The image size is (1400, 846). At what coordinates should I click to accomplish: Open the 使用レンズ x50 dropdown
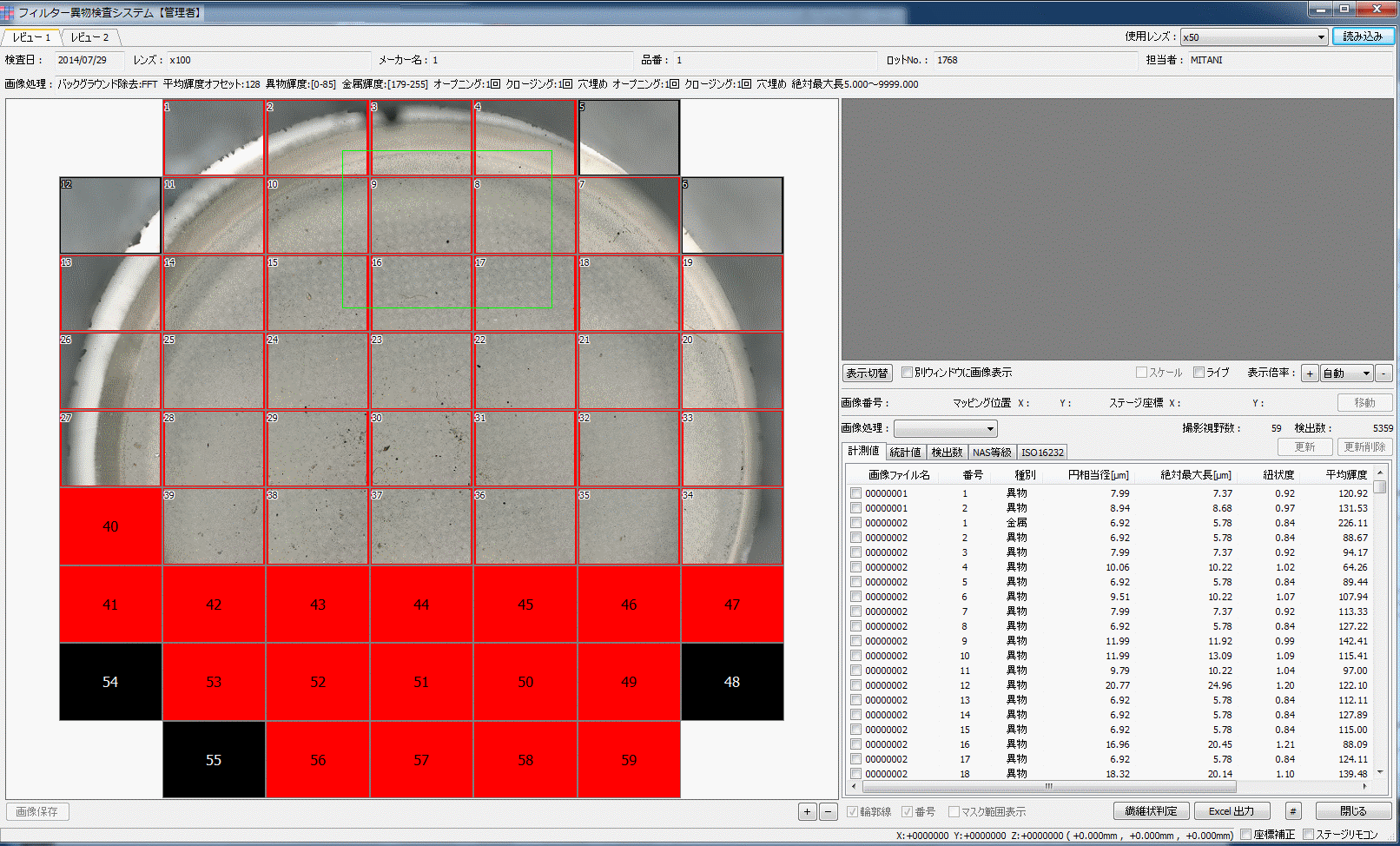(x=1253, y=36)
